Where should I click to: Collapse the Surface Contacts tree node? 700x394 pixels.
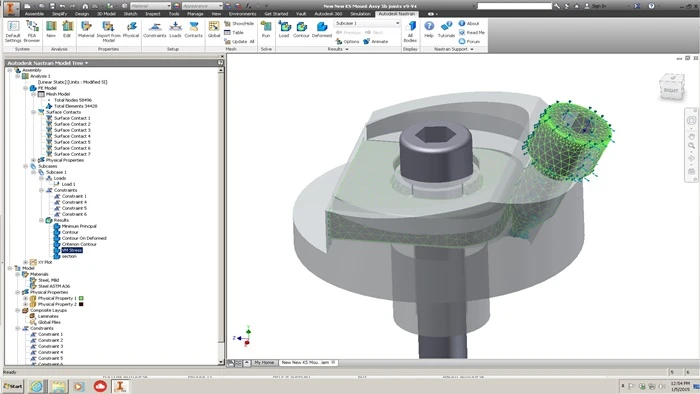click(x=33, y=112)
